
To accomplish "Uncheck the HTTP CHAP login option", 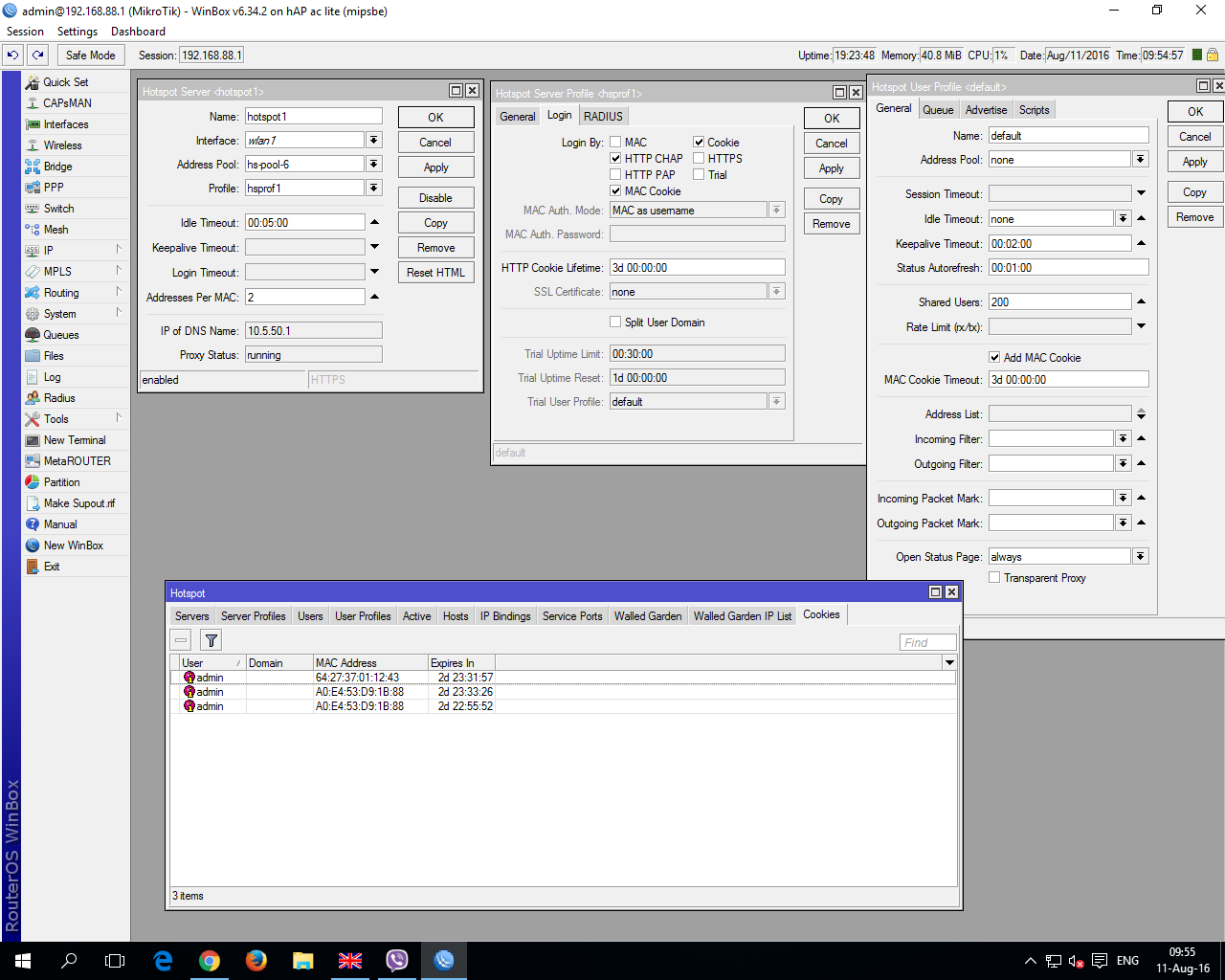I will (x=616, y=158).
